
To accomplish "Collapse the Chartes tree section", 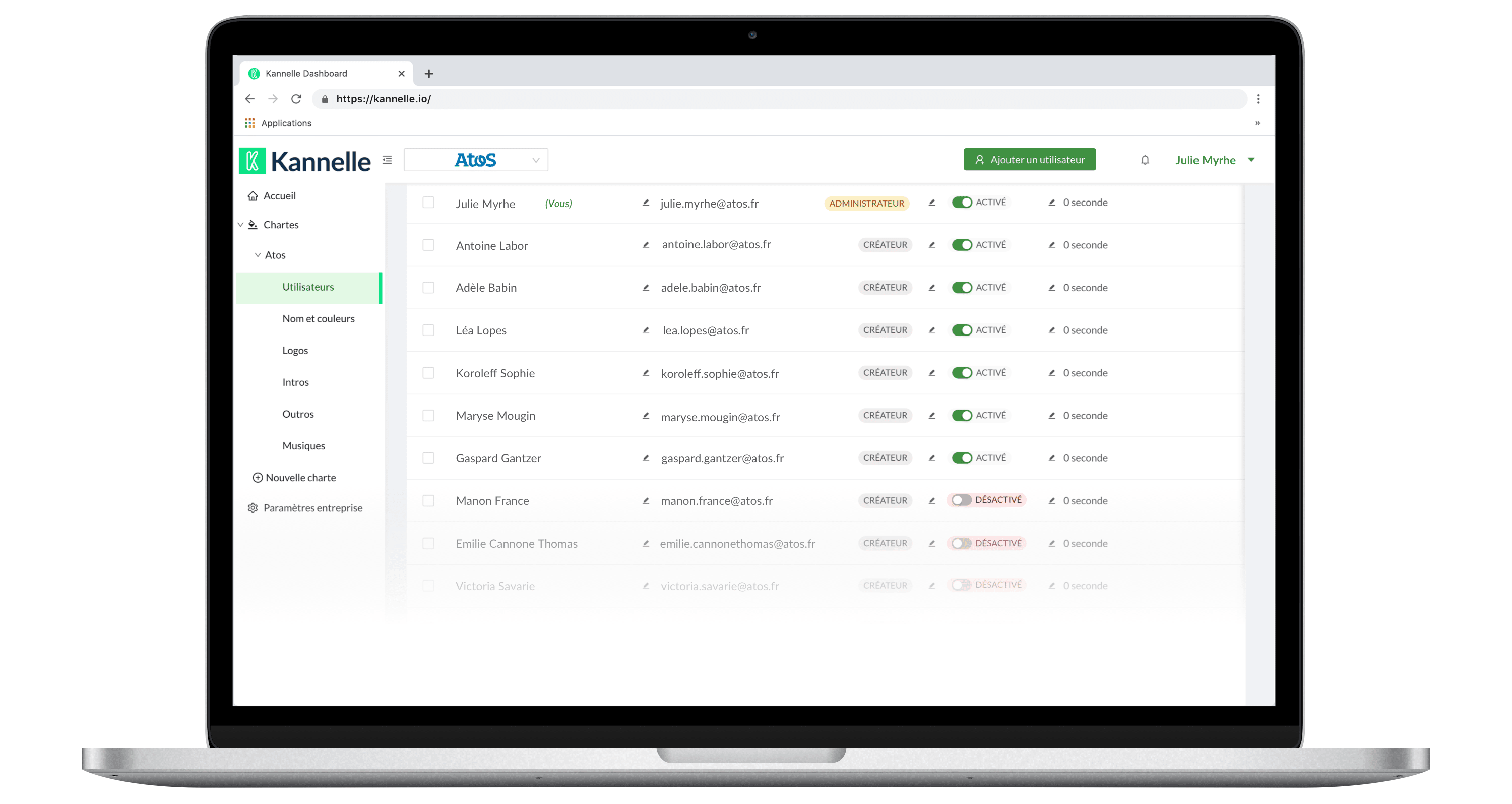I will (240, 225).
